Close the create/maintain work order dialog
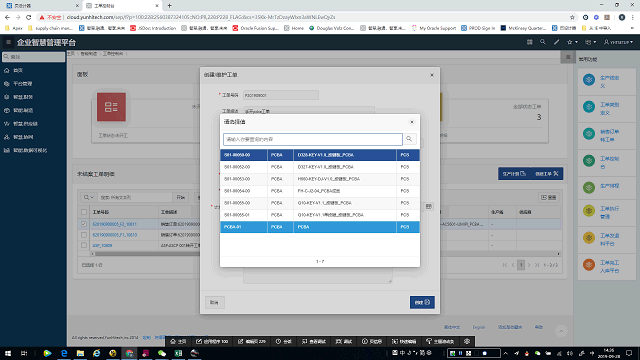This screenshot has height=360, width=640. (432, 75)
